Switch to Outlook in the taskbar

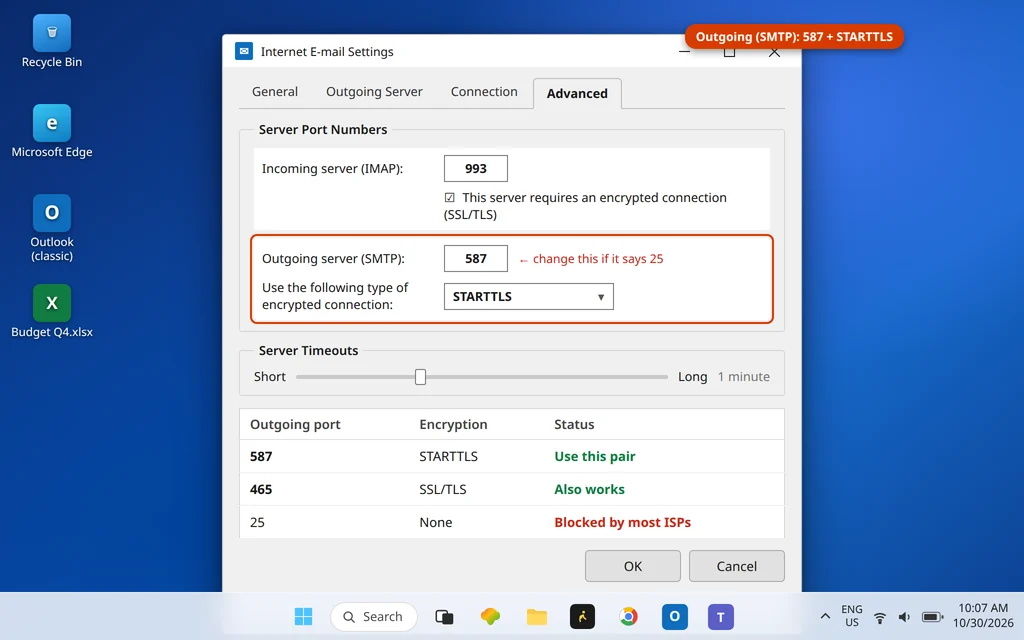[675, 616]
